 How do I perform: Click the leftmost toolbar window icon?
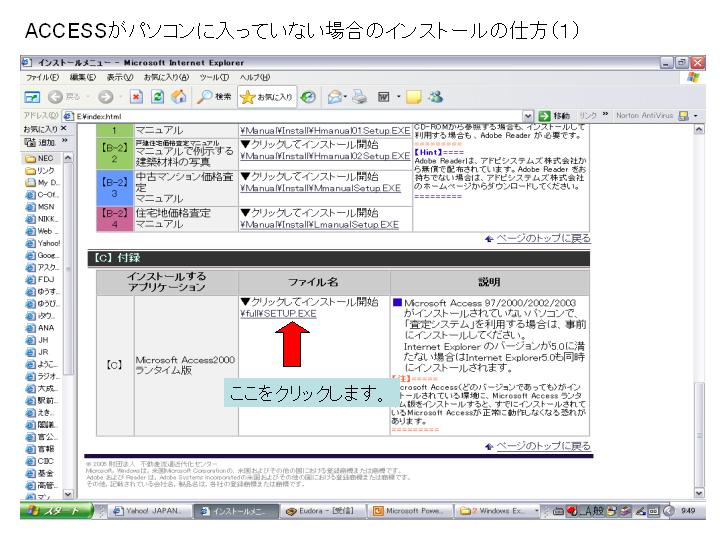pos(32,97)
